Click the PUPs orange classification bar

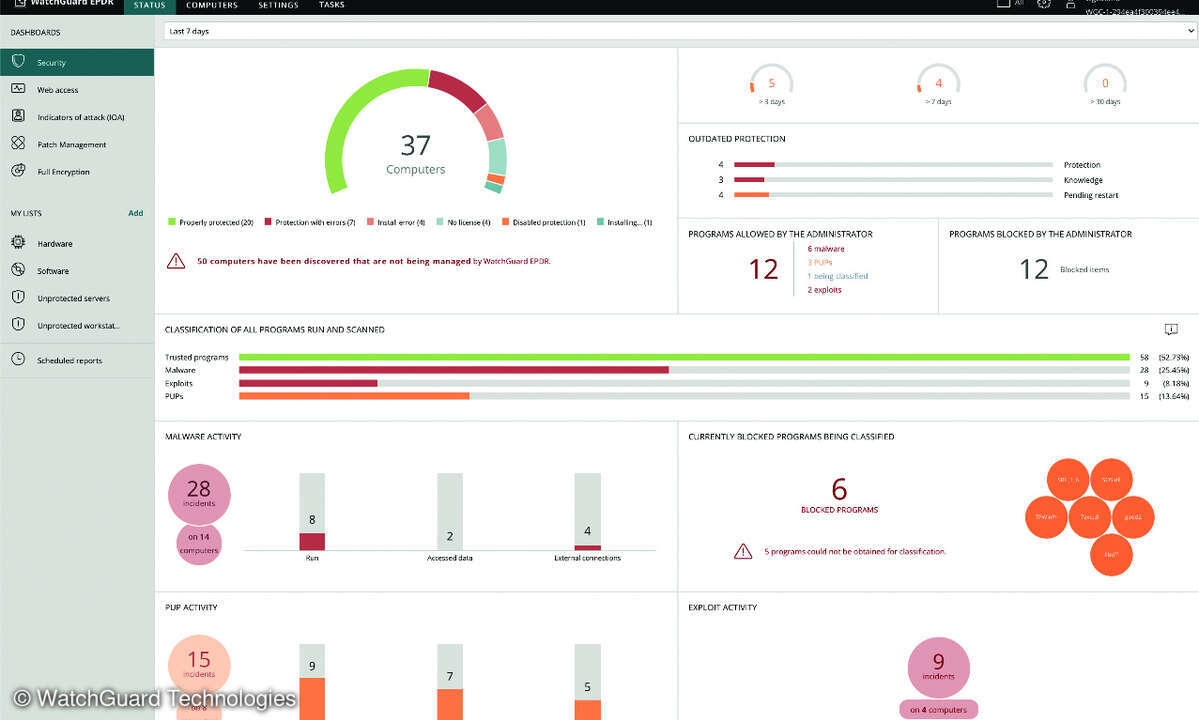pyautogui.click(x=354, y=396)
